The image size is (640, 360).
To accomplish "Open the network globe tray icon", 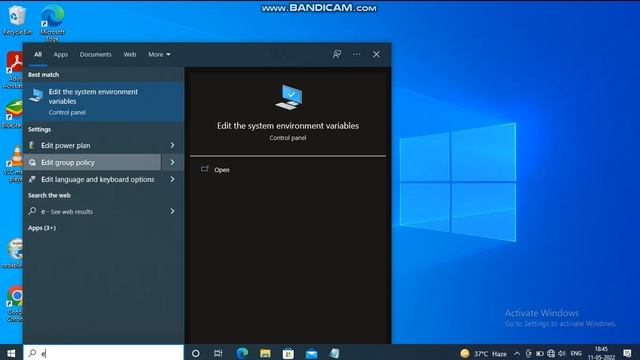I will [551, 353].
